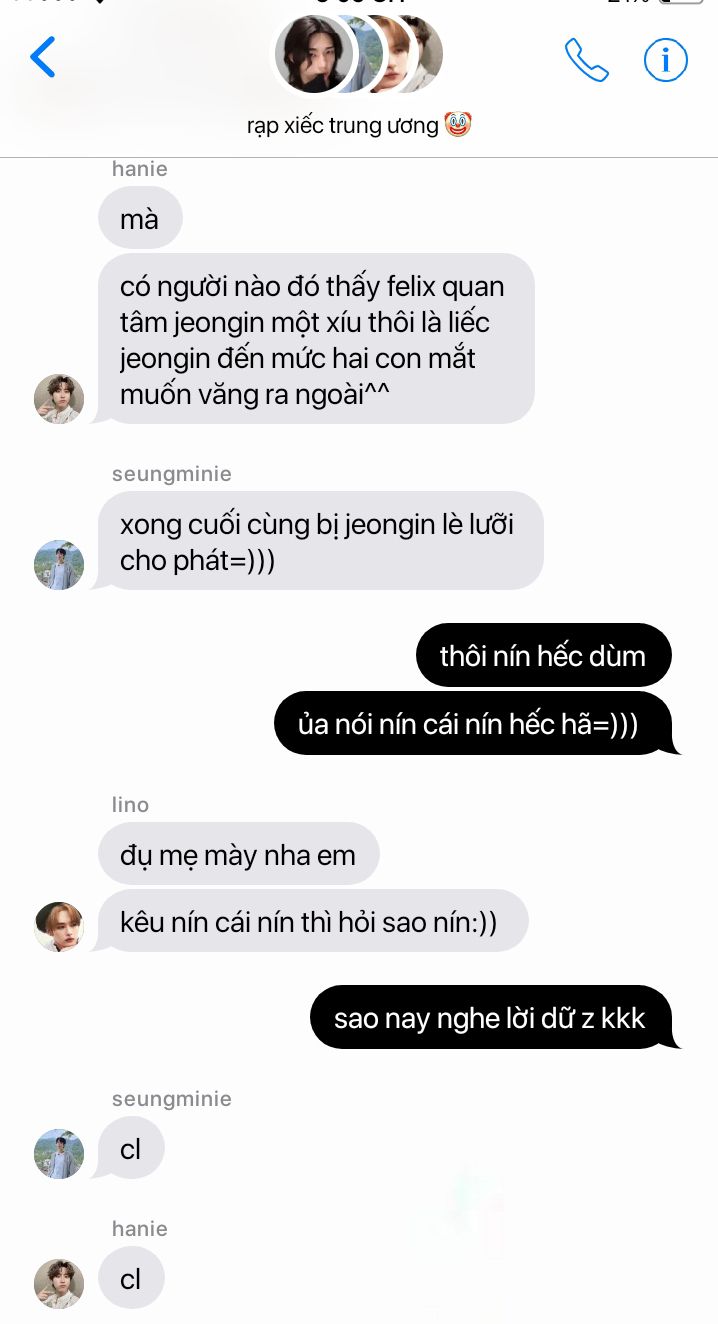Tap lino's avatar beside "kêu nín" message
This screenshot has height=1324, width=718.
[x=59, y=926]
